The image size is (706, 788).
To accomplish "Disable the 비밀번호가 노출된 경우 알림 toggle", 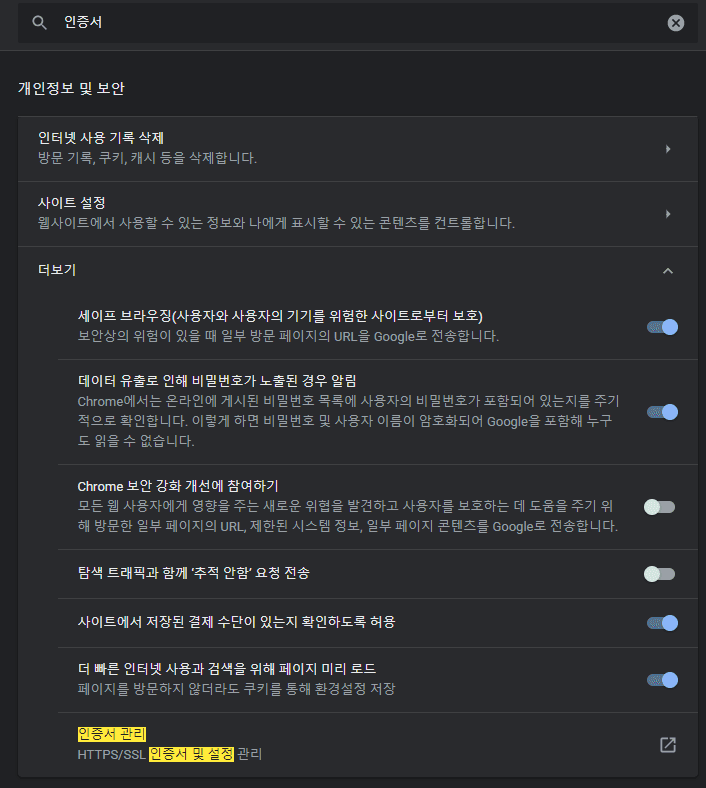I will coord(662,412).
